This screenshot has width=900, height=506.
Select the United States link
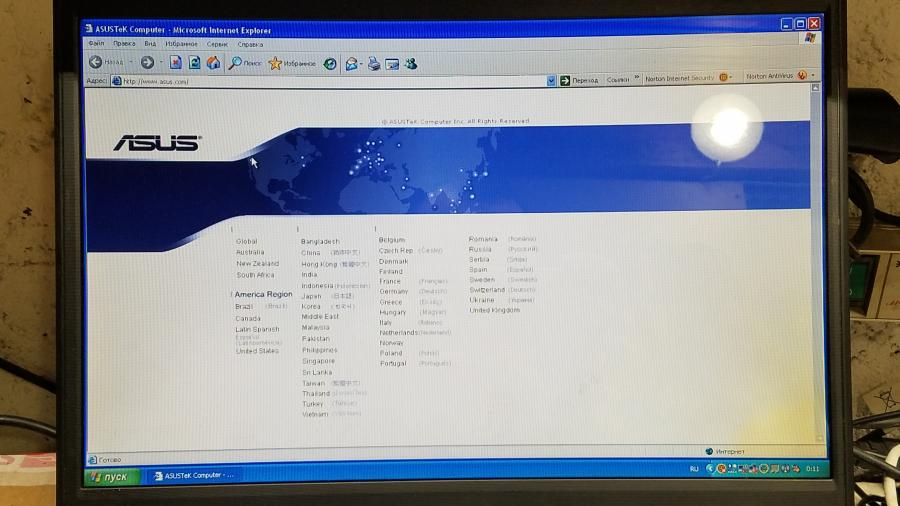(257, 351)
